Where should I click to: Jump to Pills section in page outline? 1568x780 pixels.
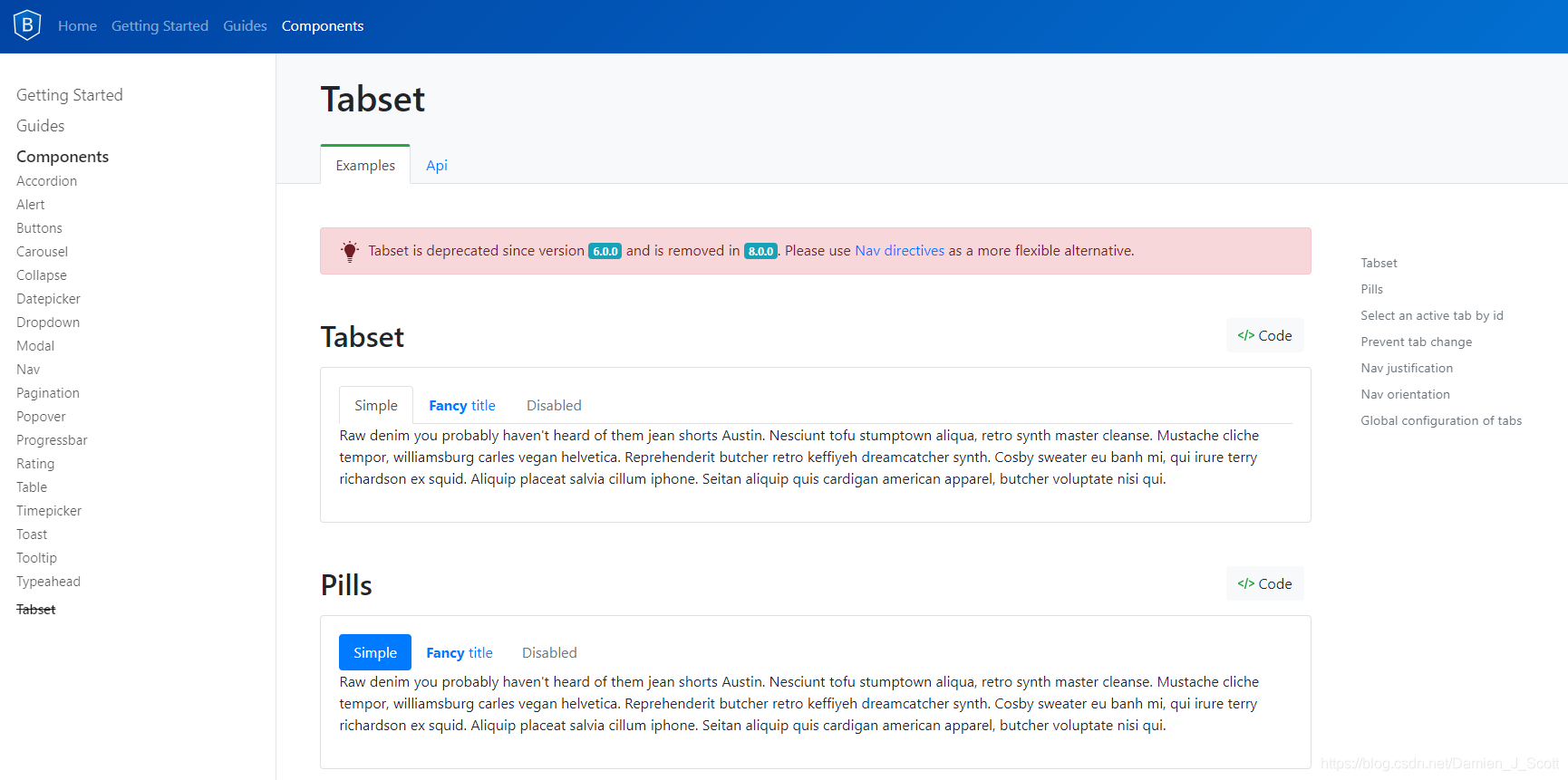1371,289
